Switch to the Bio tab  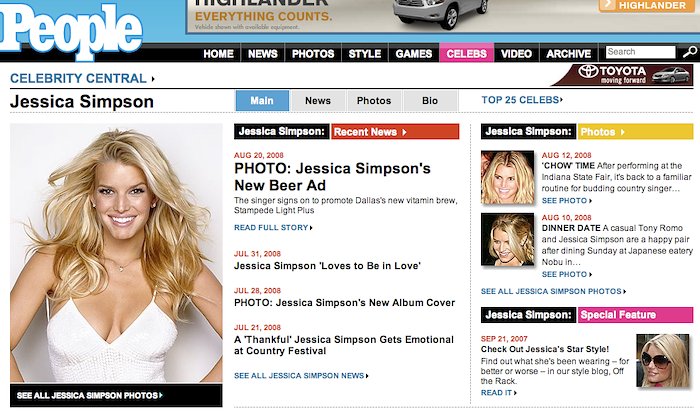pyautogui.click(x=430, y=100)
